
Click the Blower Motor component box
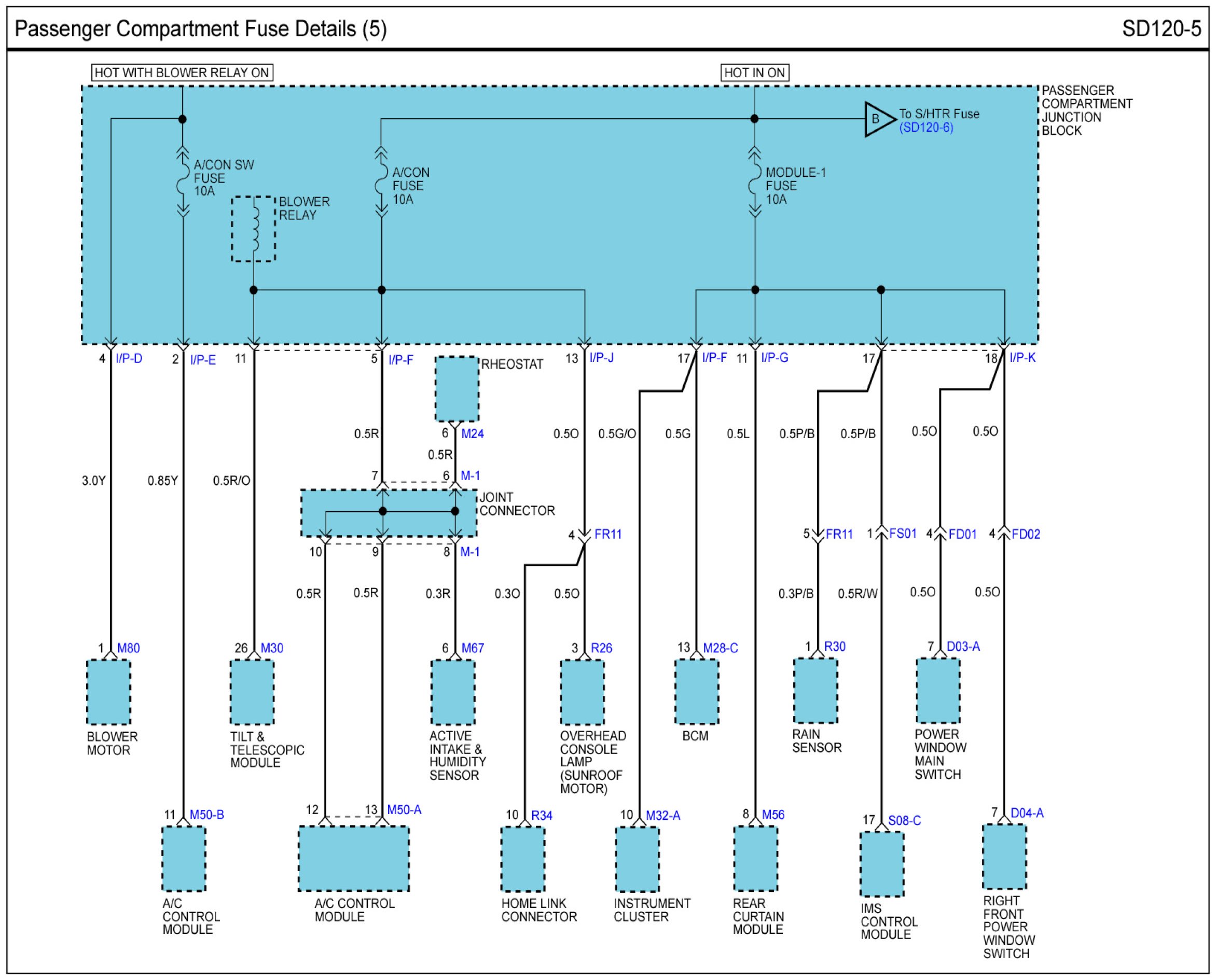[108, 693]
